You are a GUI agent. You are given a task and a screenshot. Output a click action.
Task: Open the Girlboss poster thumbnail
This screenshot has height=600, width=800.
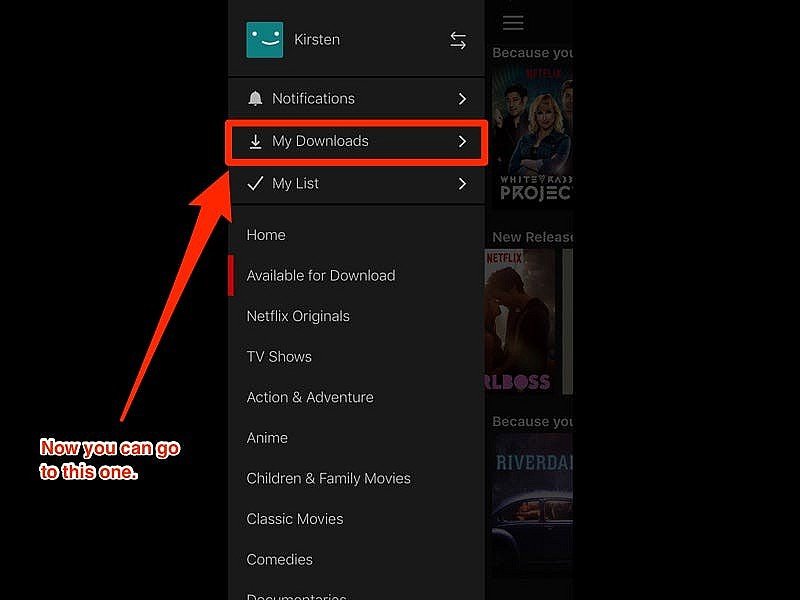pos(519,321)
